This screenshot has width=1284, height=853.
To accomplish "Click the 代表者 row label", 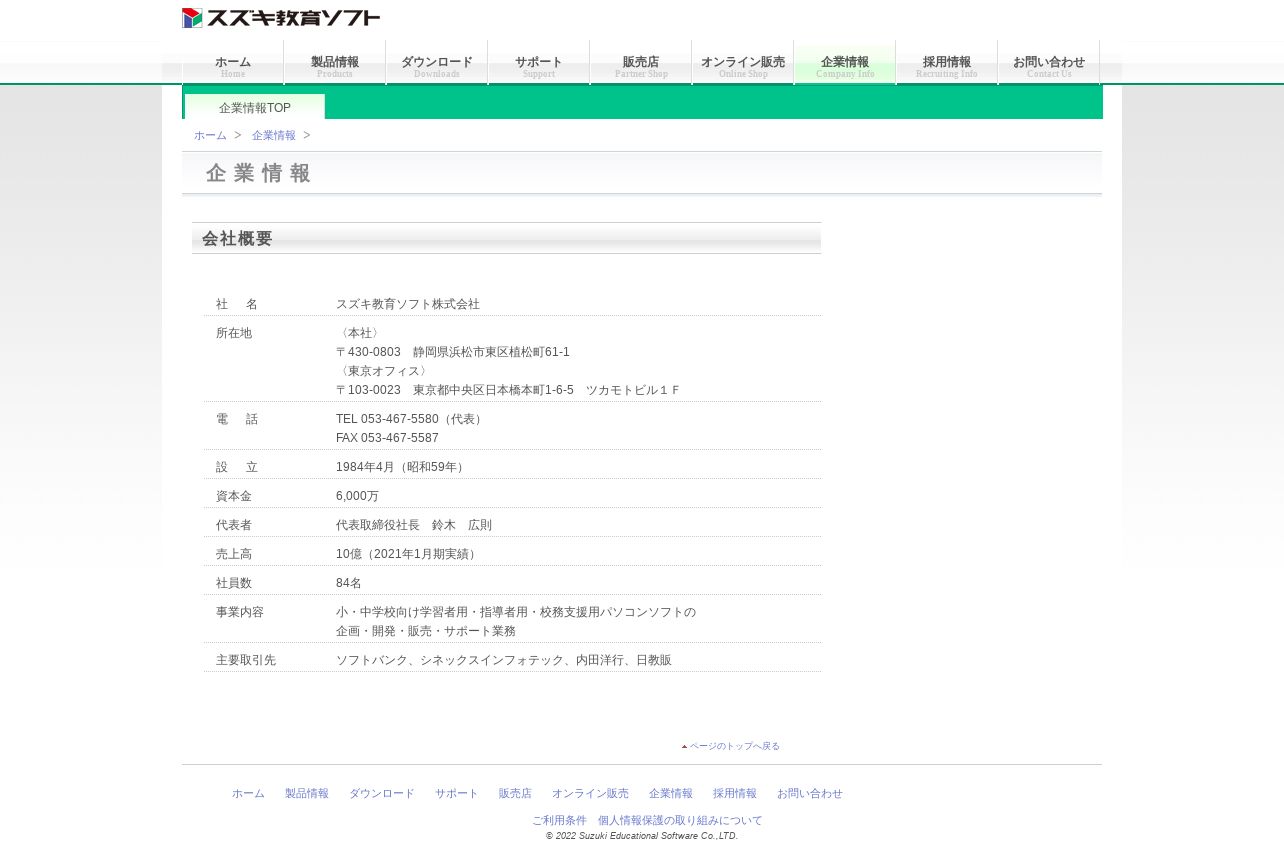I will point(234,525).
